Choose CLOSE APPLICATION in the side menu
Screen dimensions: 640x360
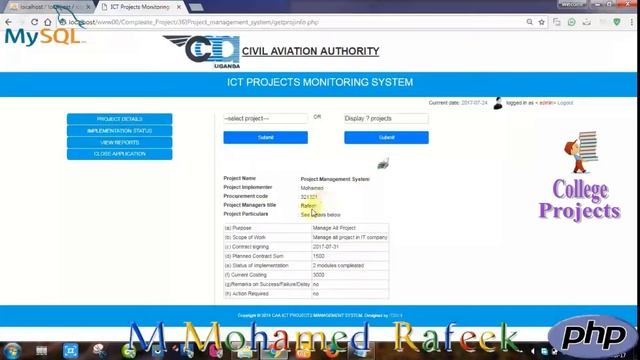[120, 154]
